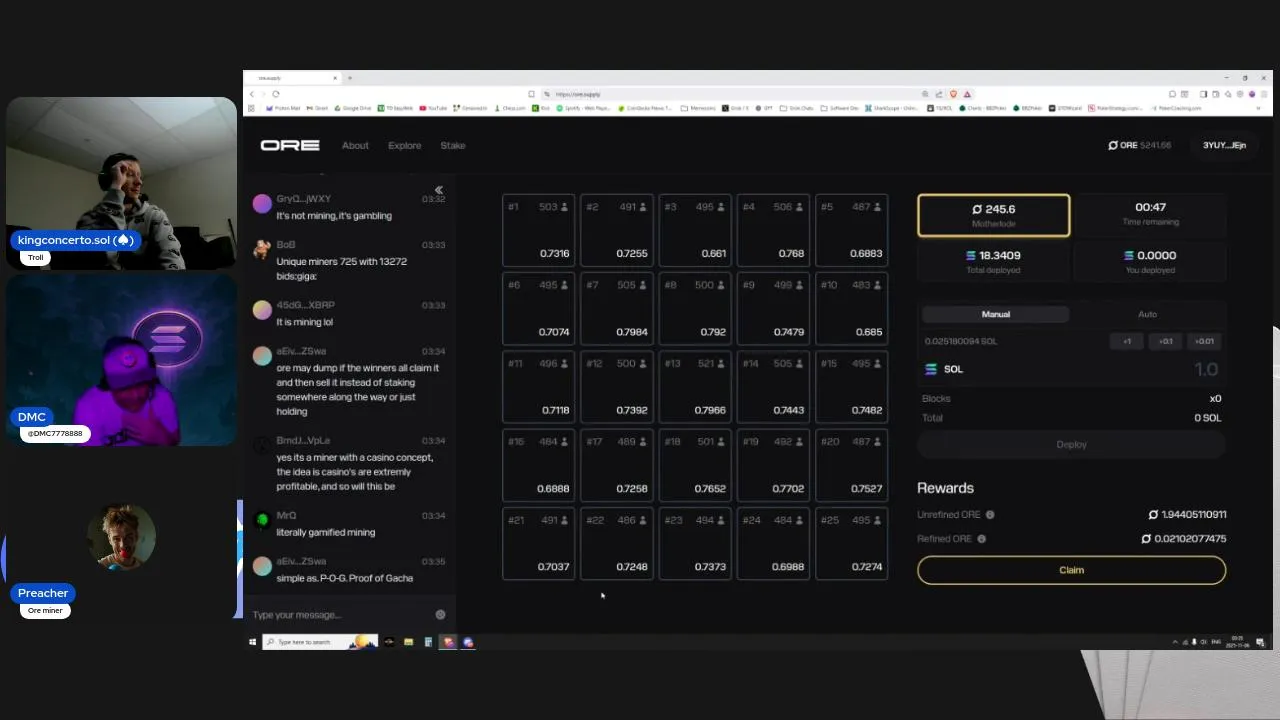
Task: Click the 00:47 Time remaining card
Action: click(x=1150, y=215)
